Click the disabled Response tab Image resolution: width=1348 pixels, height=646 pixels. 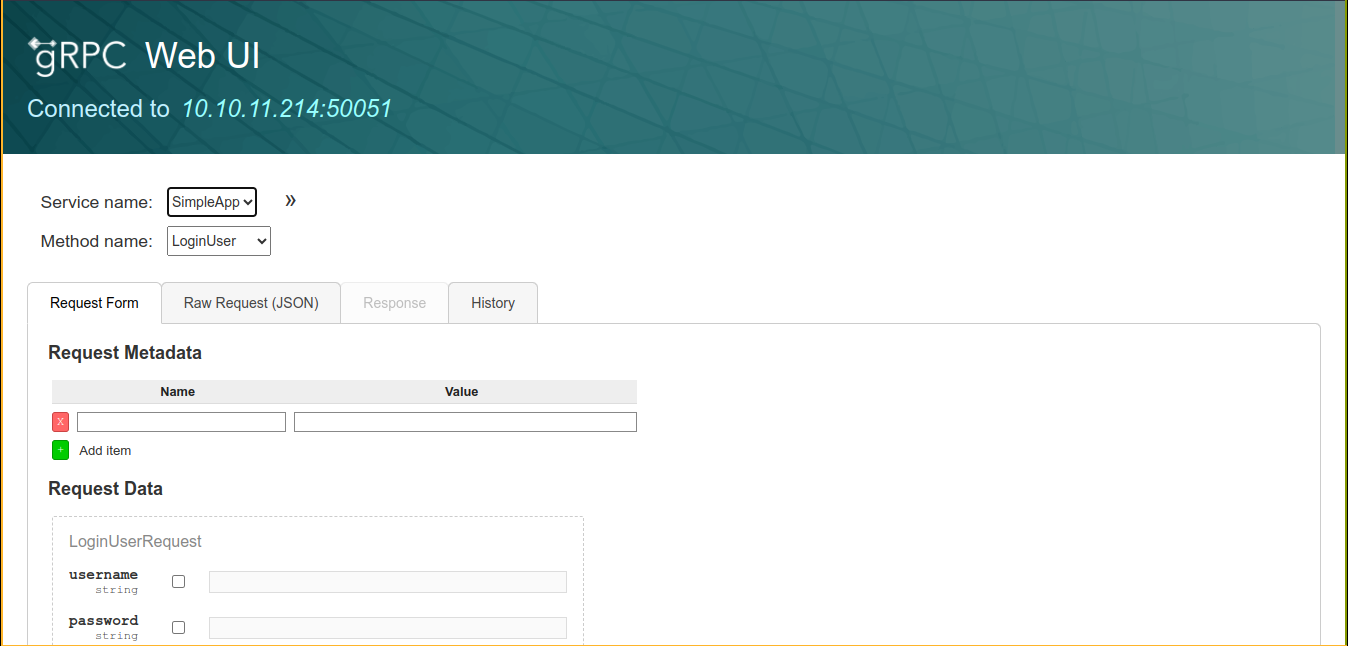point(394,303)
